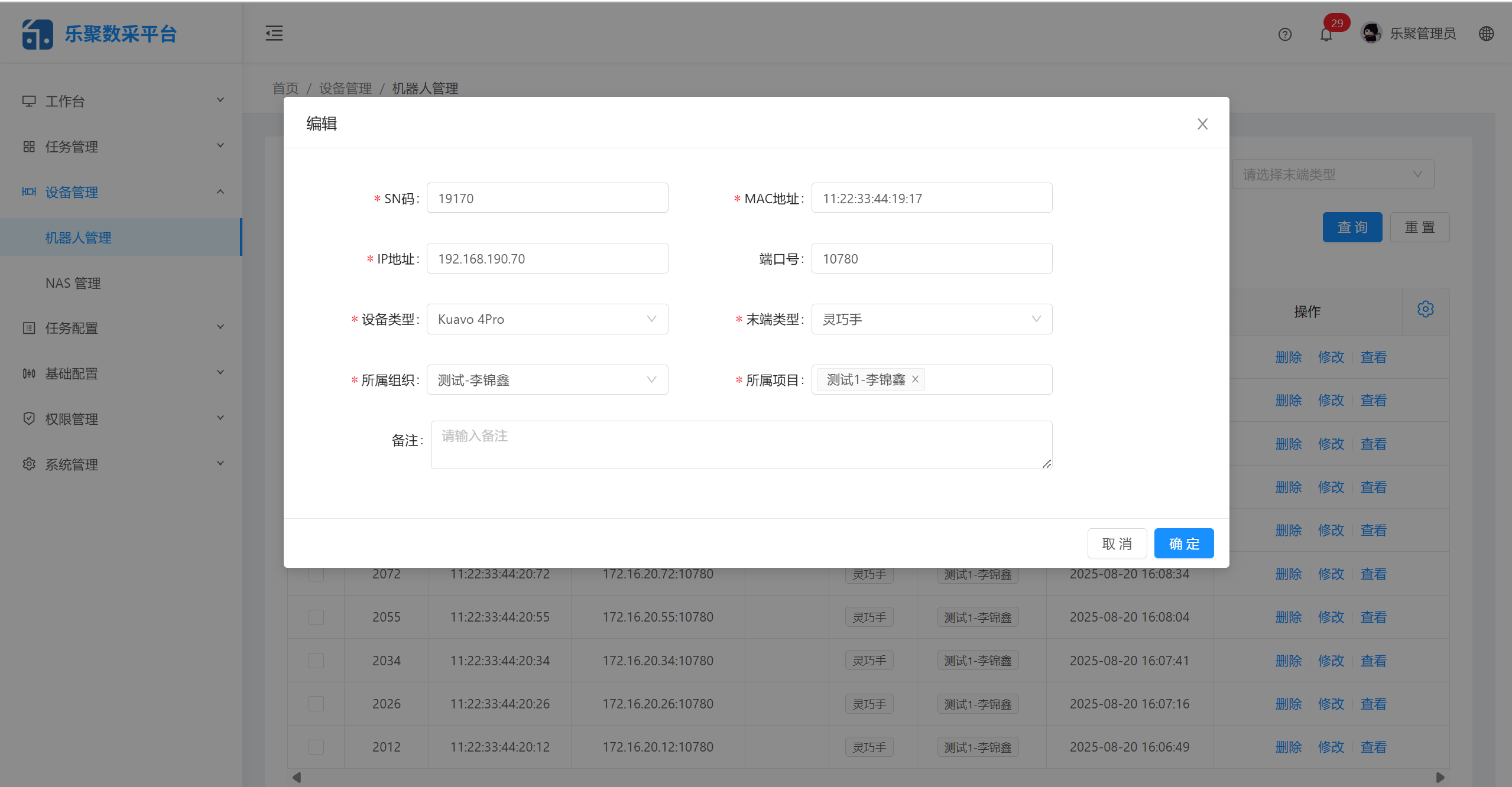
Task: Open the help question mark icon
Action: pyautogui.click(x=1284, y=34)
